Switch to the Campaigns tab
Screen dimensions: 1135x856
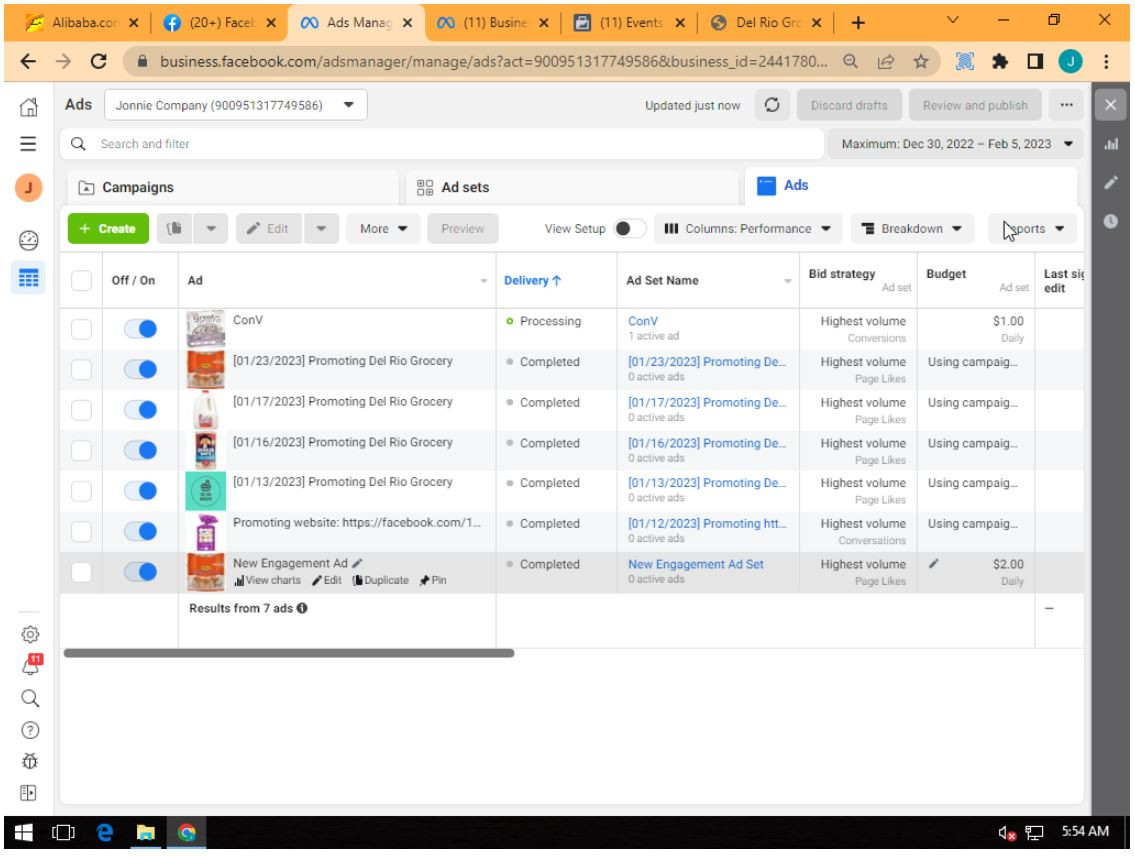233,187
